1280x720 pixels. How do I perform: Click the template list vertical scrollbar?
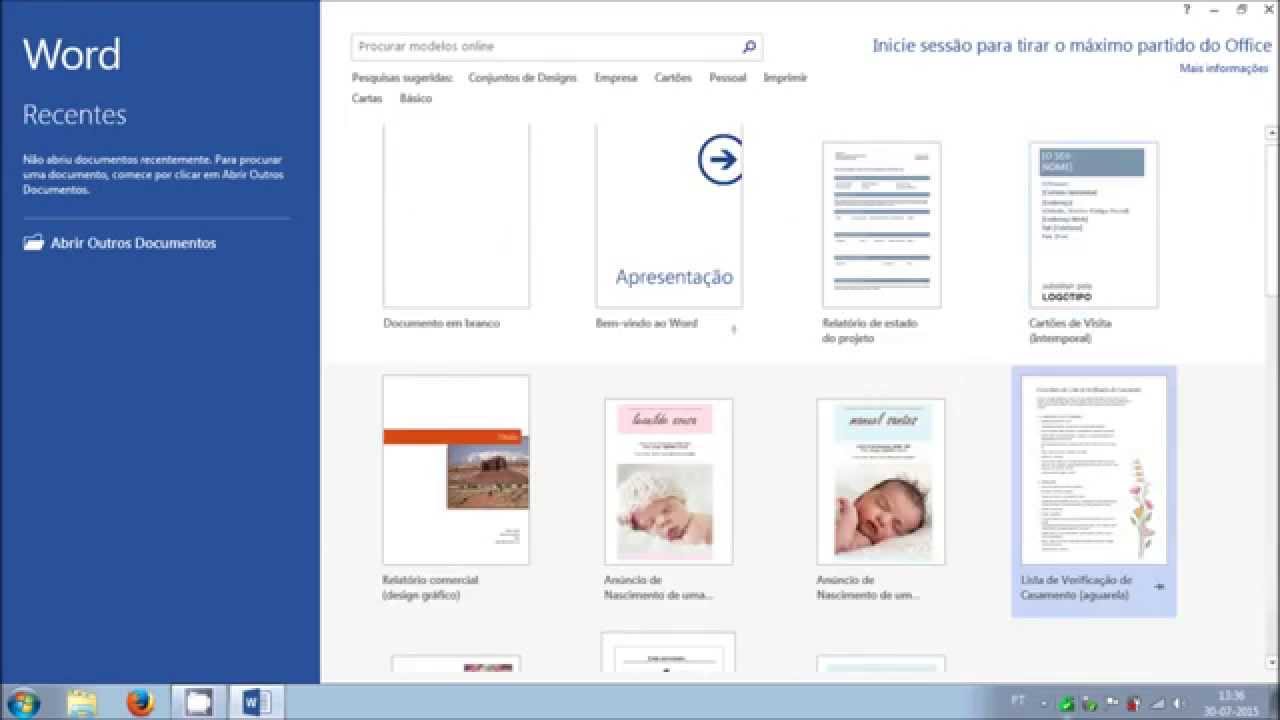click(x=1271, y=400)
